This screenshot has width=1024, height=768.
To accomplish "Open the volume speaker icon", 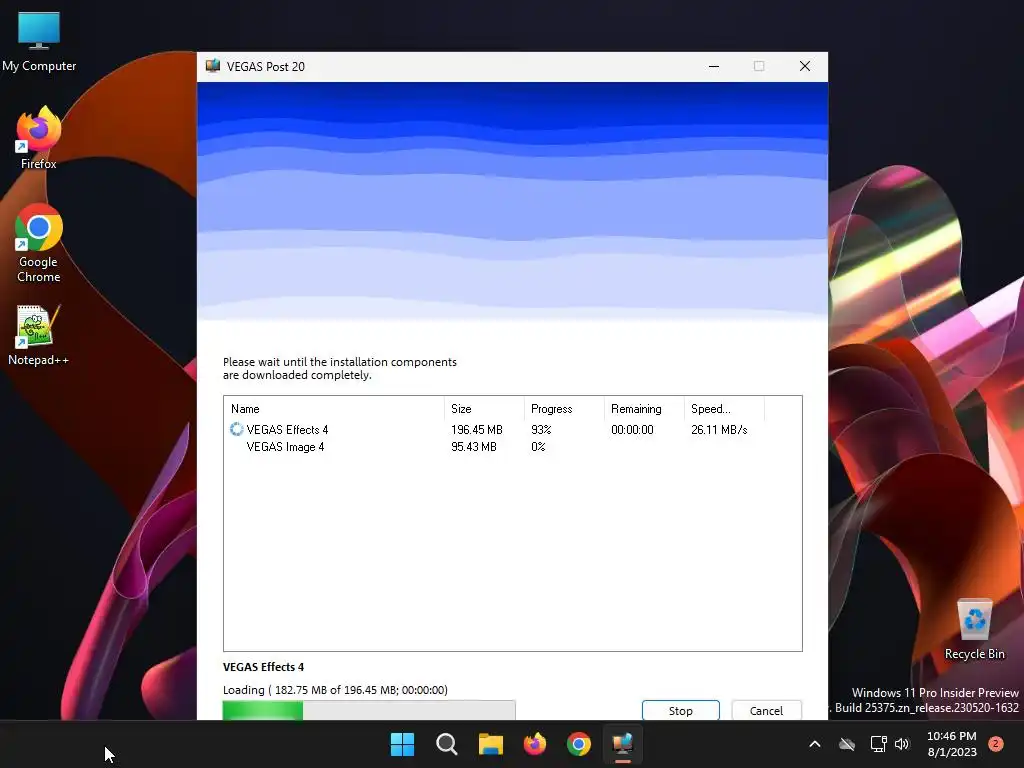I will pyautogui.click(x=902, y=744).
